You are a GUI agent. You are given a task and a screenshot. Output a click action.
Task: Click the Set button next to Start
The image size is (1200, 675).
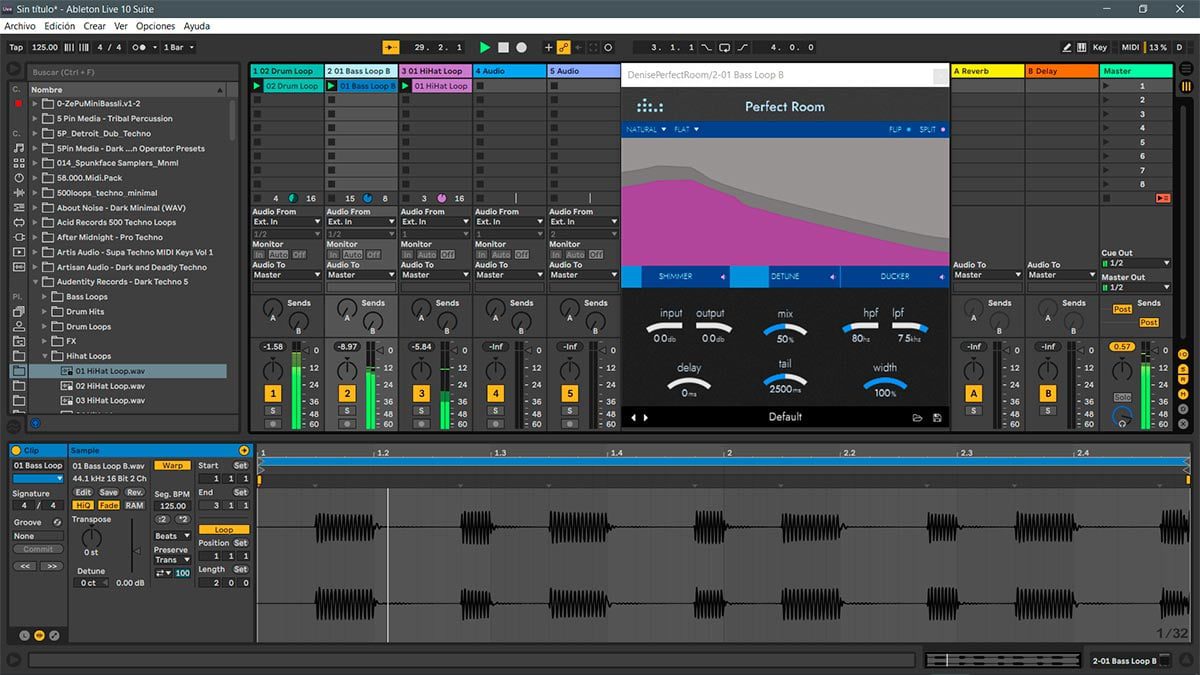[x=240, y=466]
